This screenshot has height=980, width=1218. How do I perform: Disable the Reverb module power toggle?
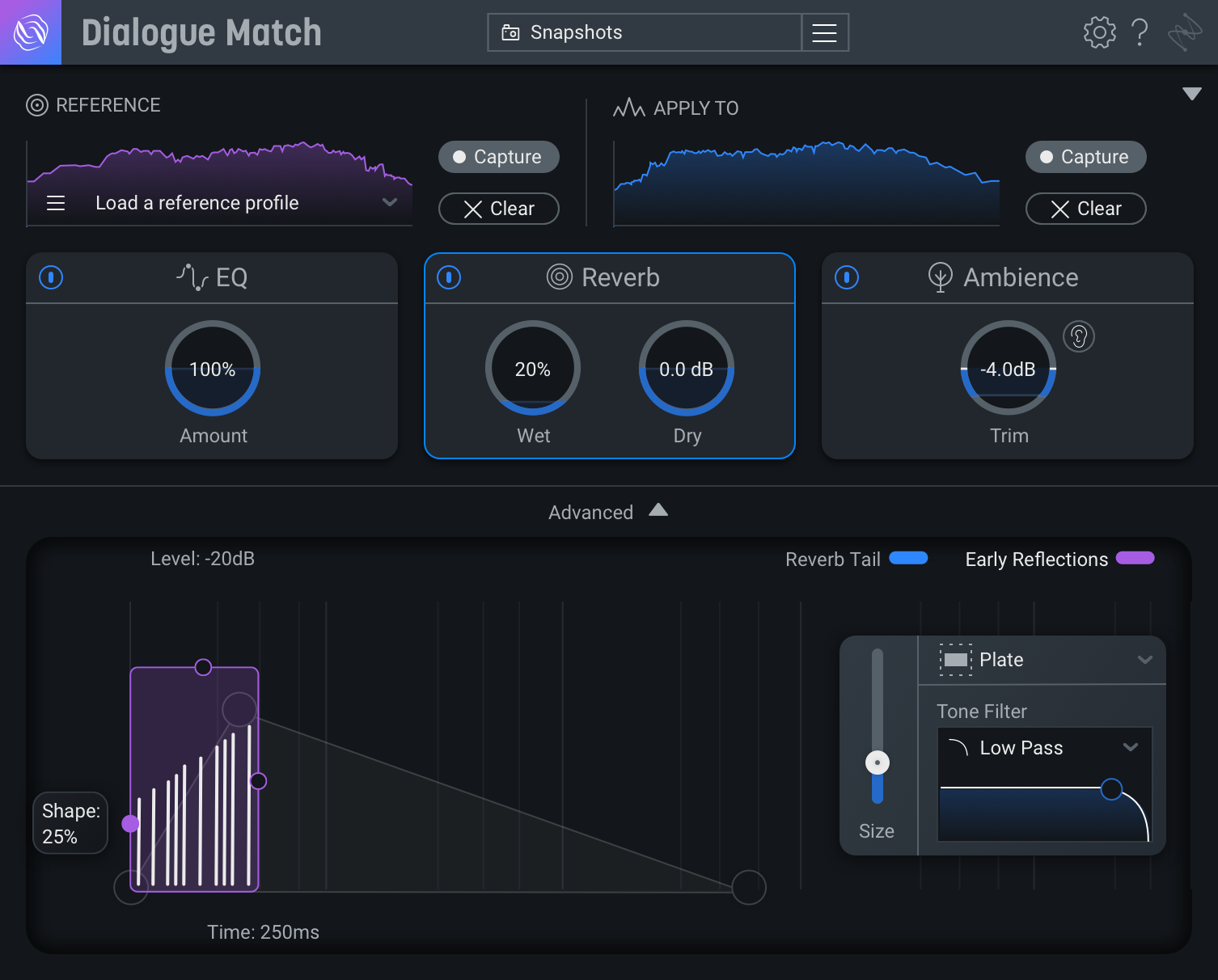[449, 277]
